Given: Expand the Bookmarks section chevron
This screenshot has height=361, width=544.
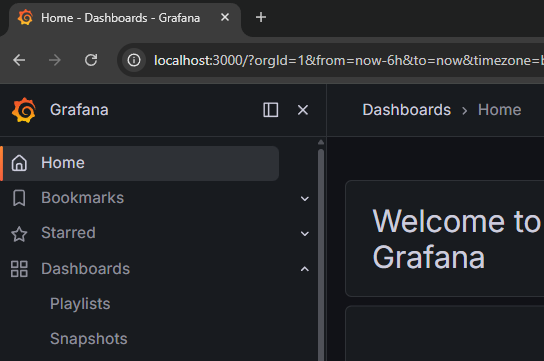Looking at the screenshot, I should click(305, 198).
